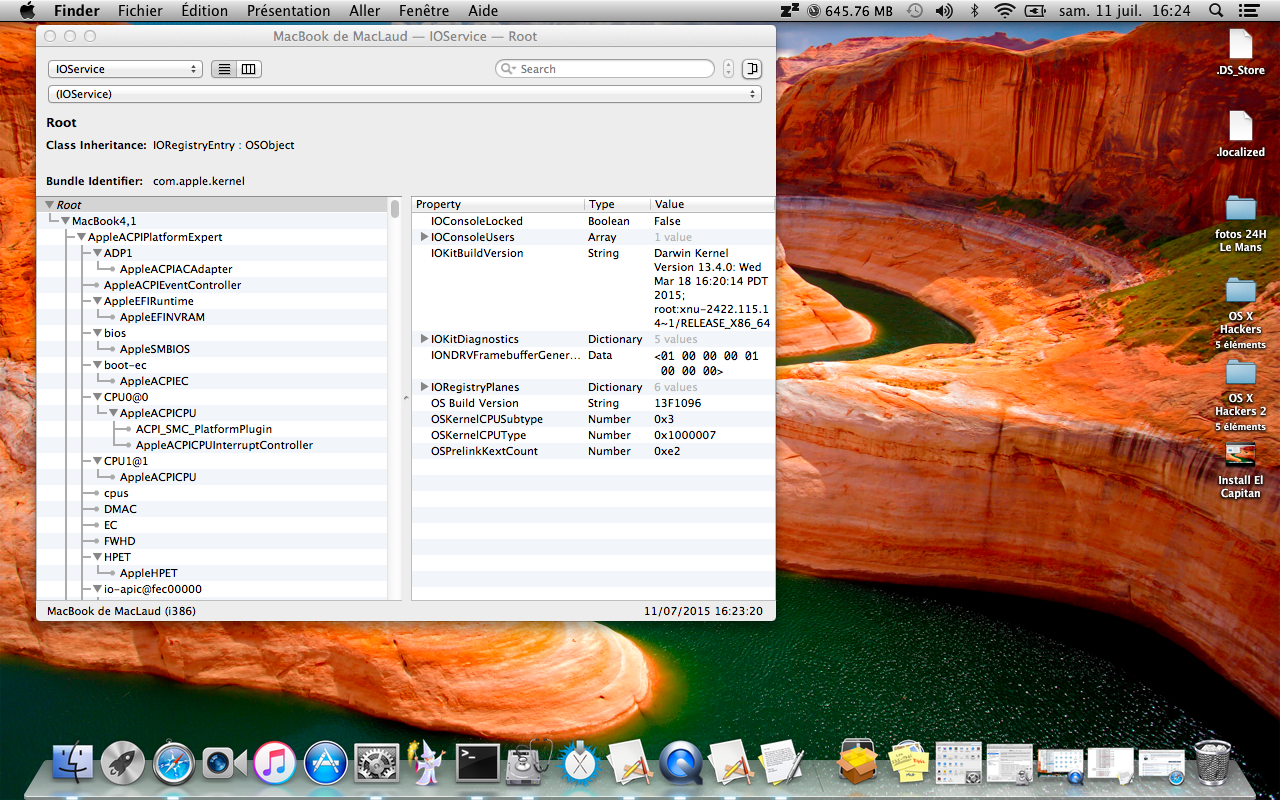This screenshot has width=1280, height=800.
Task: Select the fotos 24H Le Mans folder
Action: point(1240,208)
